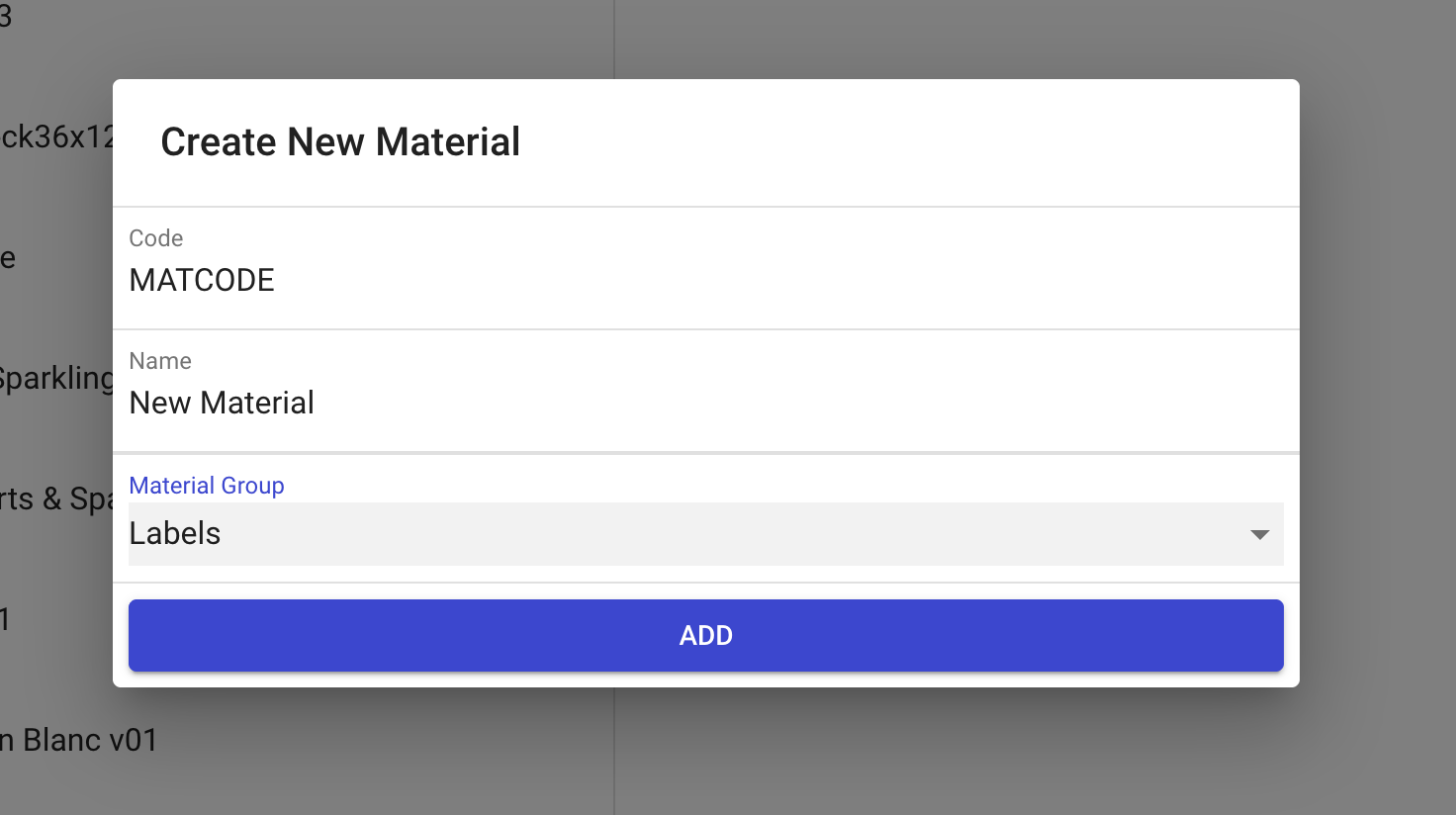Place cursor in New Material text
This screenshot has width=1456, height=815.
(x=222, y=404)
